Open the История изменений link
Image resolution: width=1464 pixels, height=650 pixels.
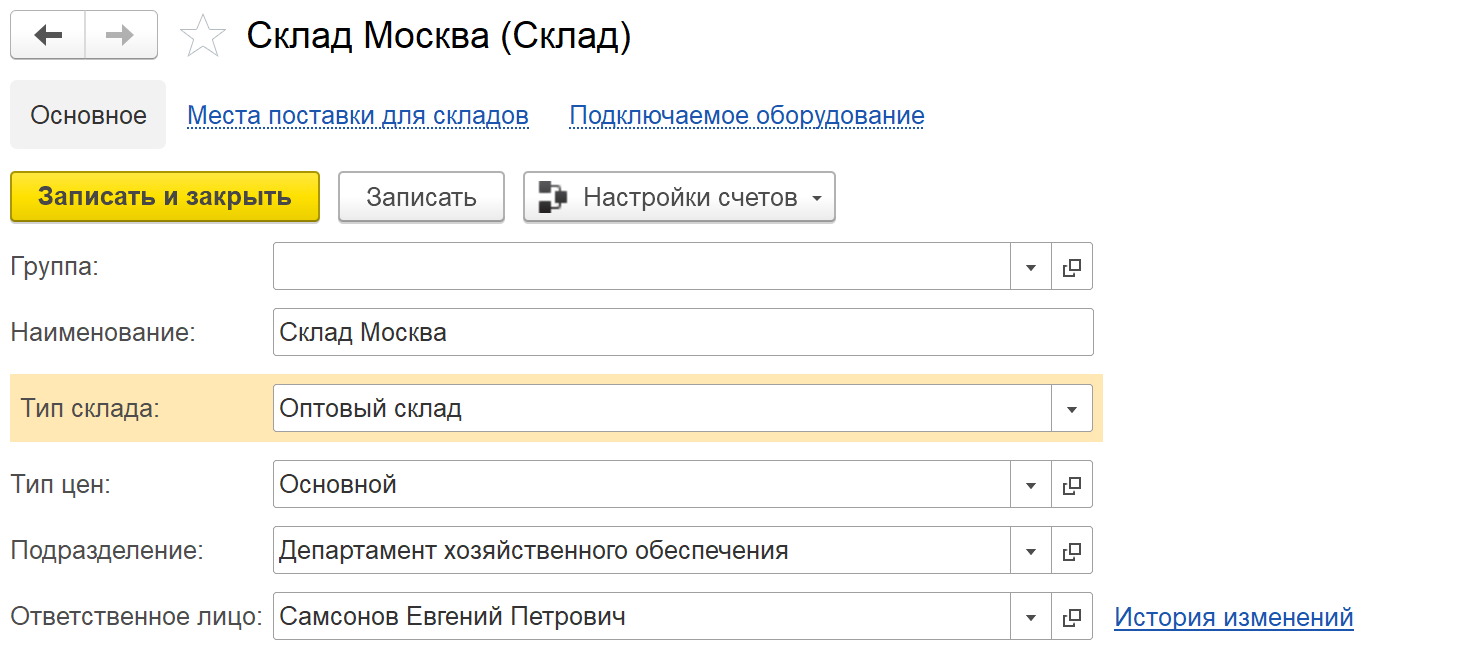(x=1233, y=617)
